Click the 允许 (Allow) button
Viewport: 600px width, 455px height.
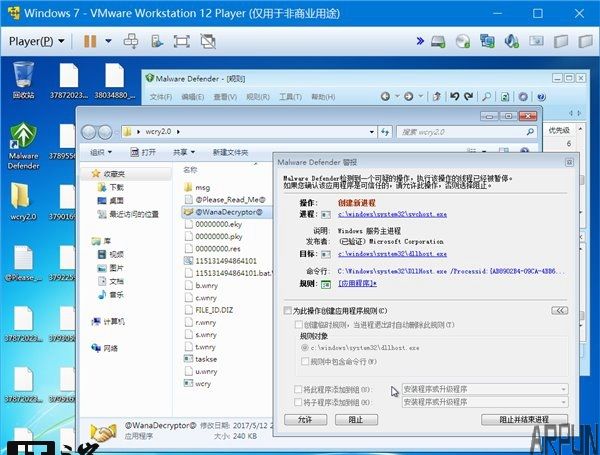coord(305,420)
